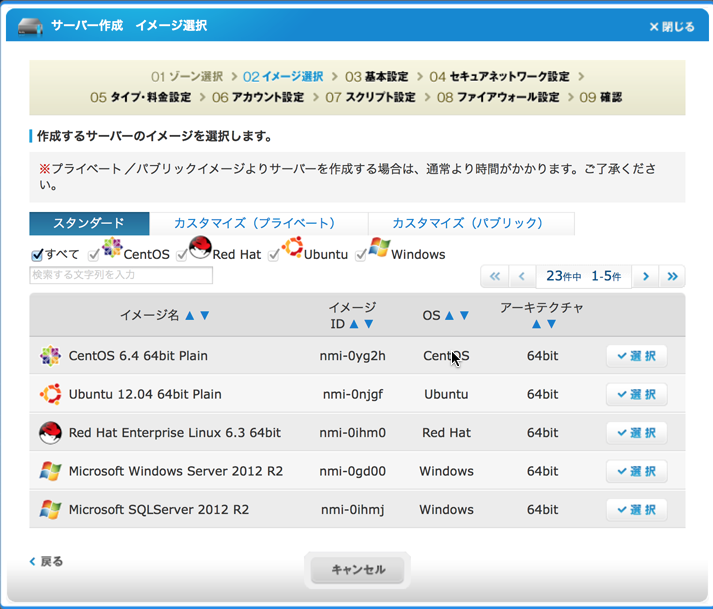Viewport: 713px width, 609px height.
Task: Open the スタンダード tab
Action: click(89, 223)
